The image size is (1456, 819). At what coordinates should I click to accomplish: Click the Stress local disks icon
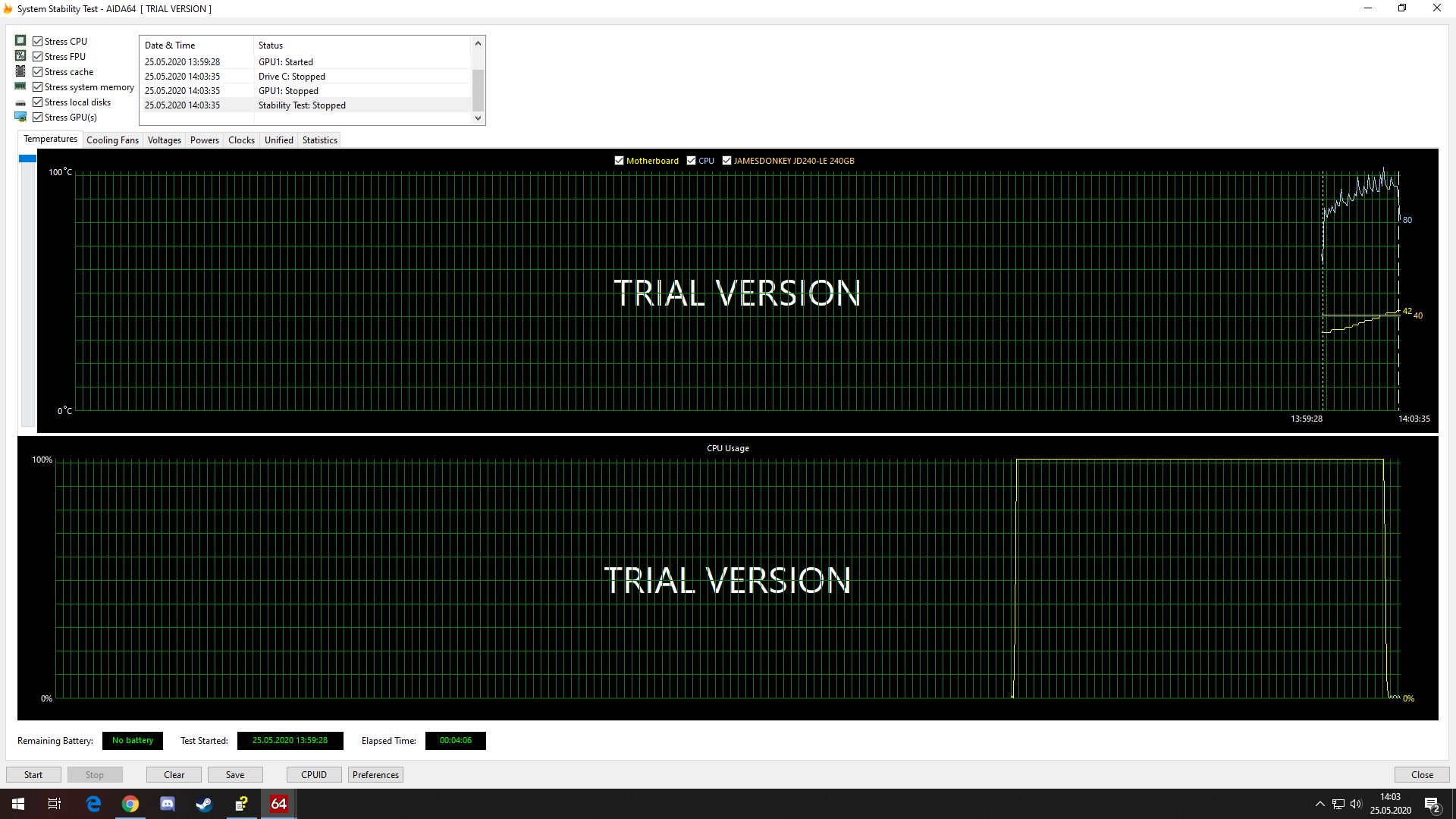pyautogui.click(x=20, y=102)
